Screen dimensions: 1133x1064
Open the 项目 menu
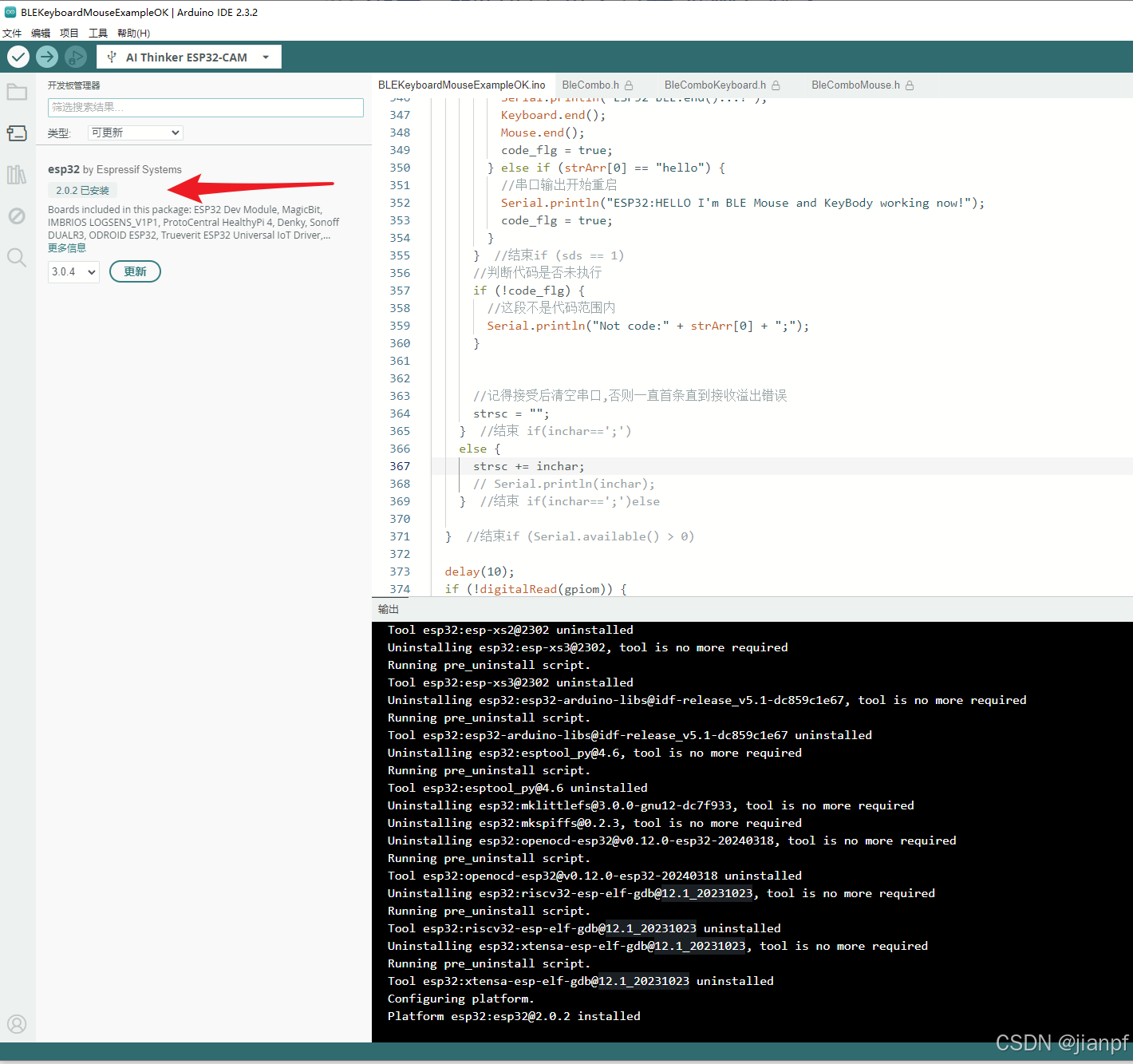pos(69,33)
